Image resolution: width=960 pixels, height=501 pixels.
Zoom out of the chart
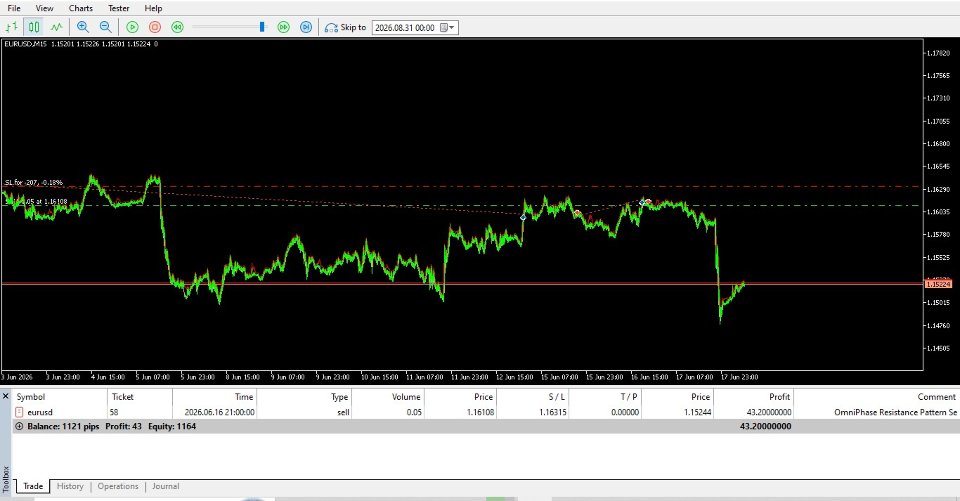click(105, 27)
